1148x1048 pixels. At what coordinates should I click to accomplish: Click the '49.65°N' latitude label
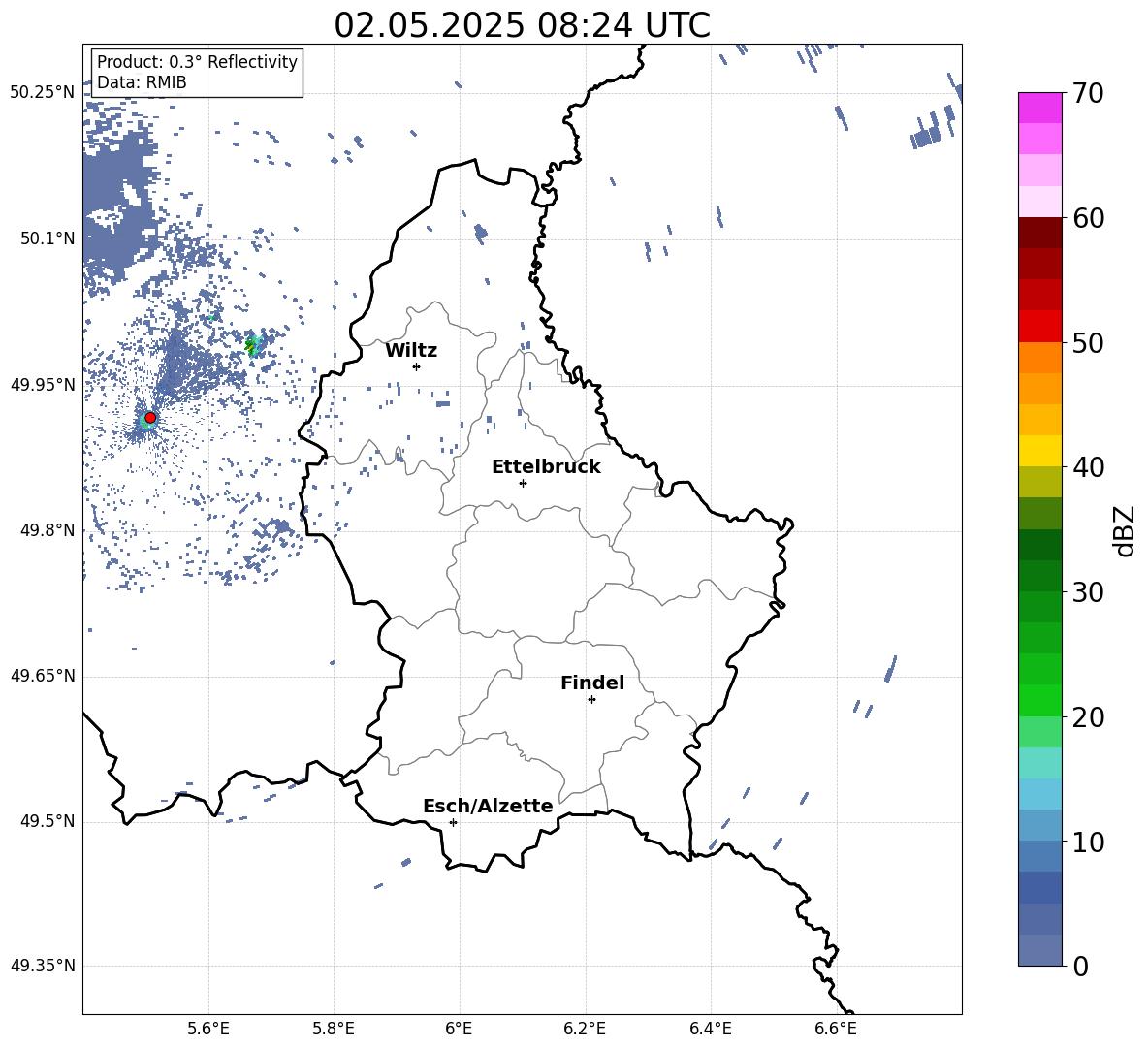(x=43, y=675)
